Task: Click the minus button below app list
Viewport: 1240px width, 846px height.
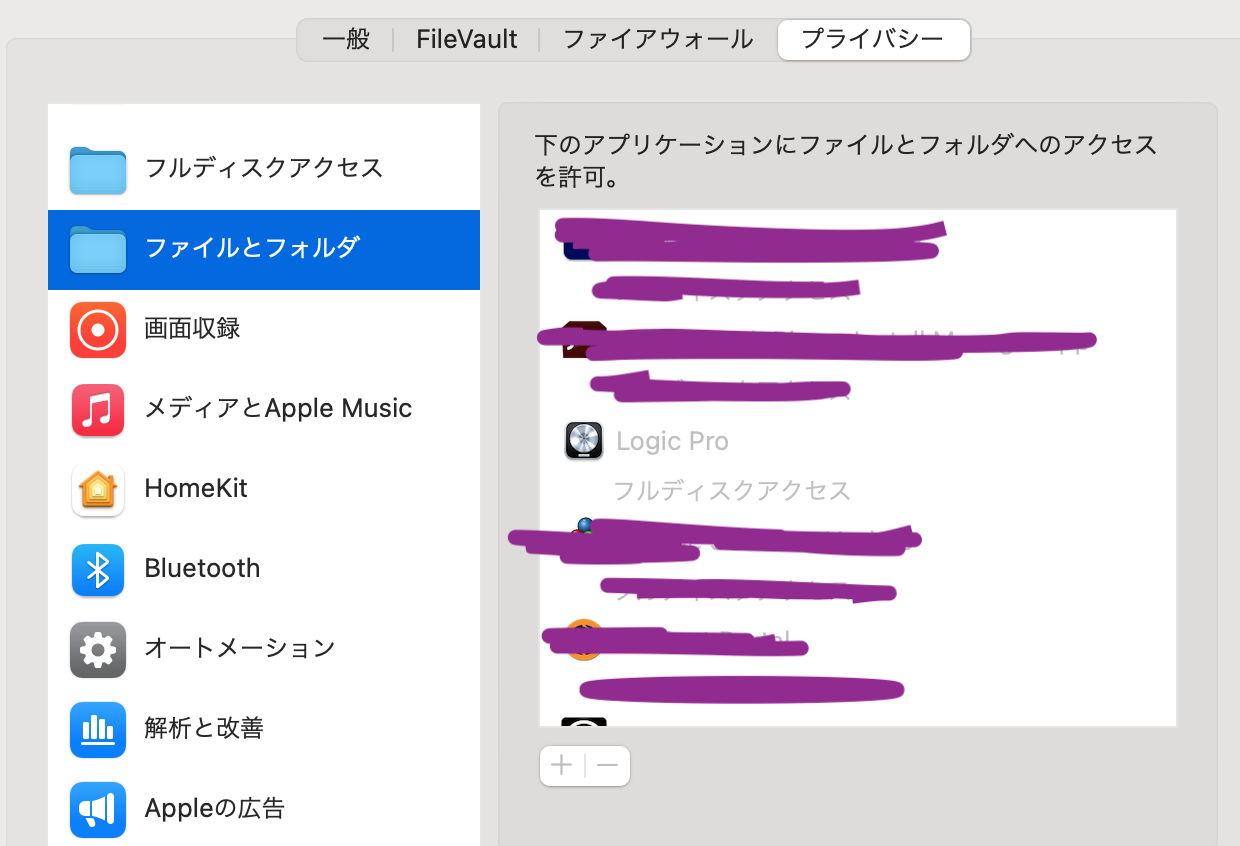Action: click(608, 766)
